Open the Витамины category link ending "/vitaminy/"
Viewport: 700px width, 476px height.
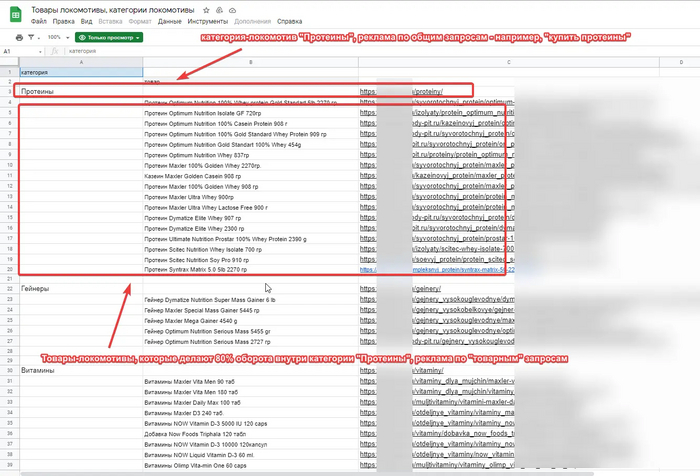point(402,371)
